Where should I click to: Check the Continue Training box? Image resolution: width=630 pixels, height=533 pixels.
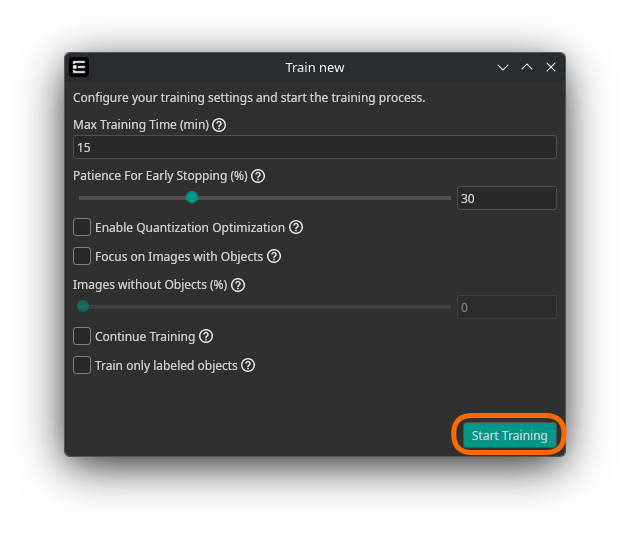click(82, 337)
